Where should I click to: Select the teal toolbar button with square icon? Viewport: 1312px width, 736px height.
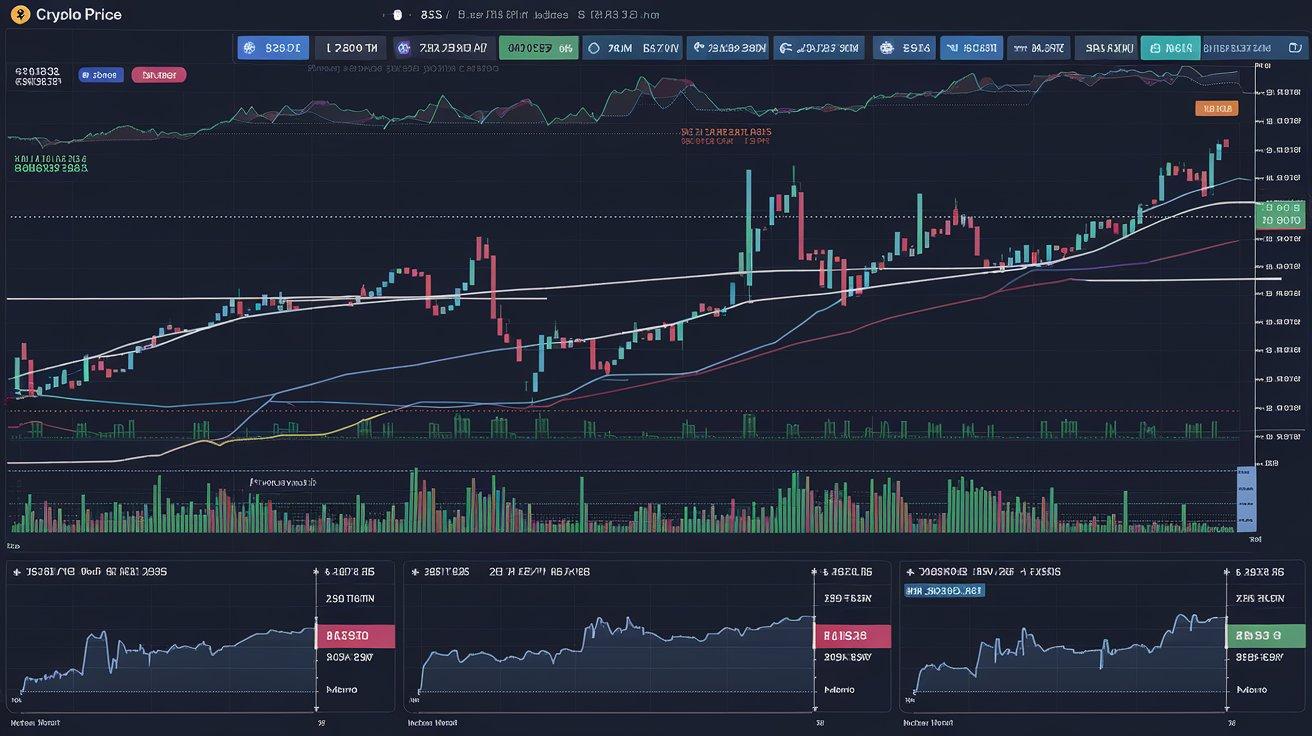coord(1171,47)
